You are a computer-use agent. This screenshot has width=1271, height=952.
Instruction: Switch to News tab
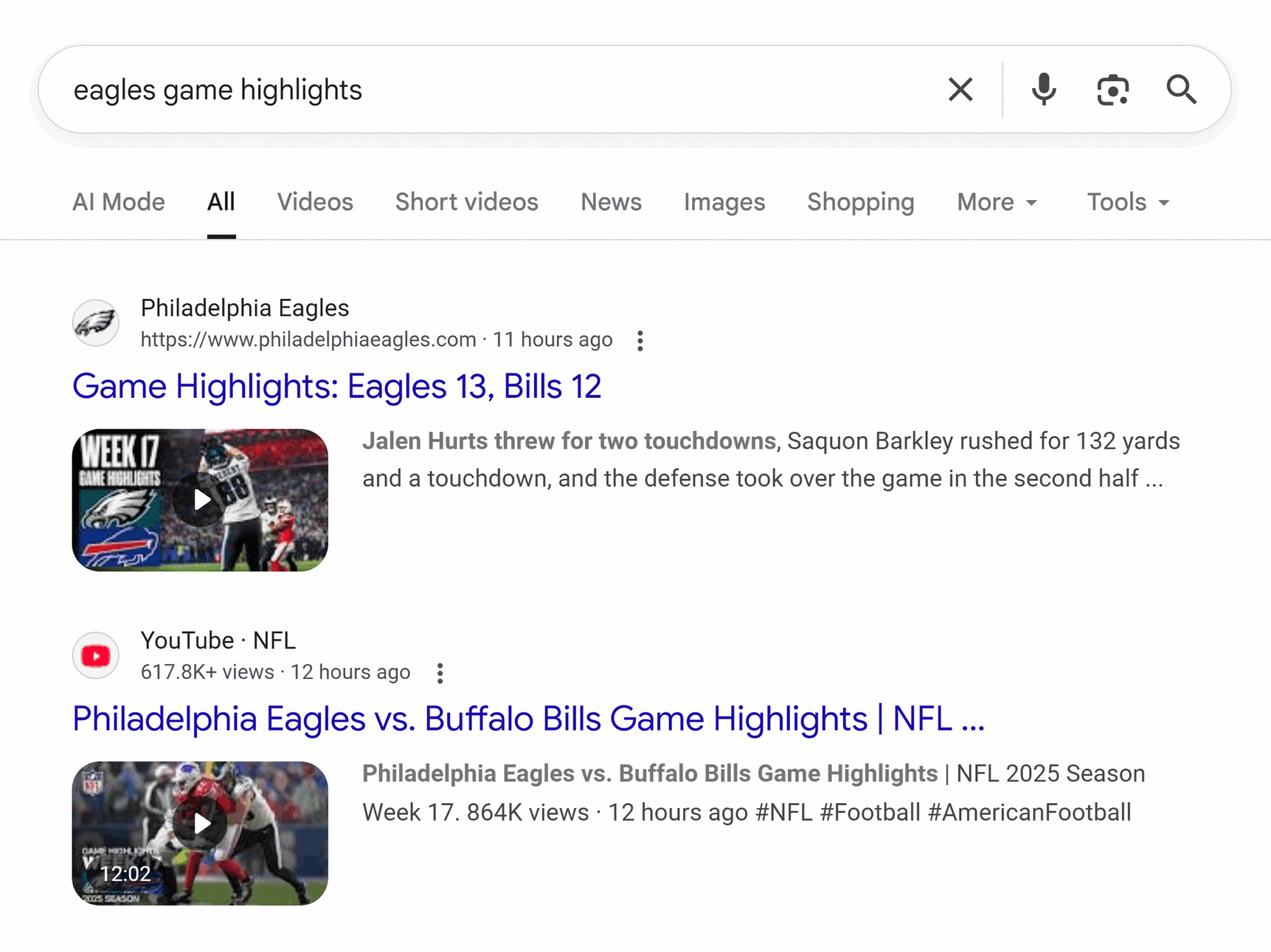611,202
